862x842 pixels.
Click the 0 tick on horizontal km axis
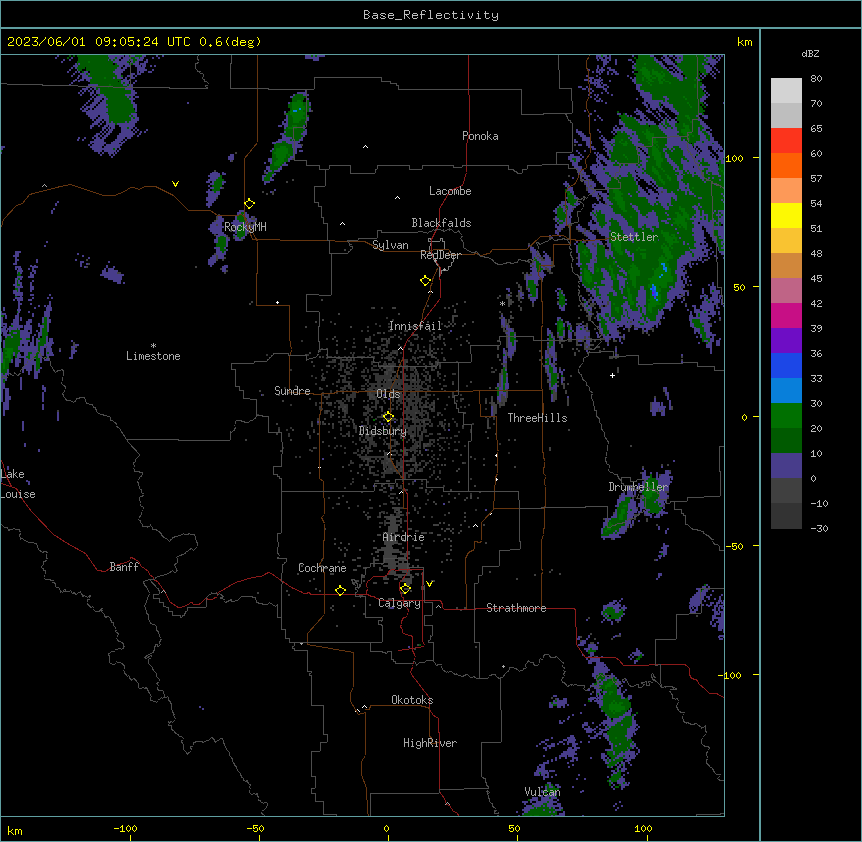point(386,828)
